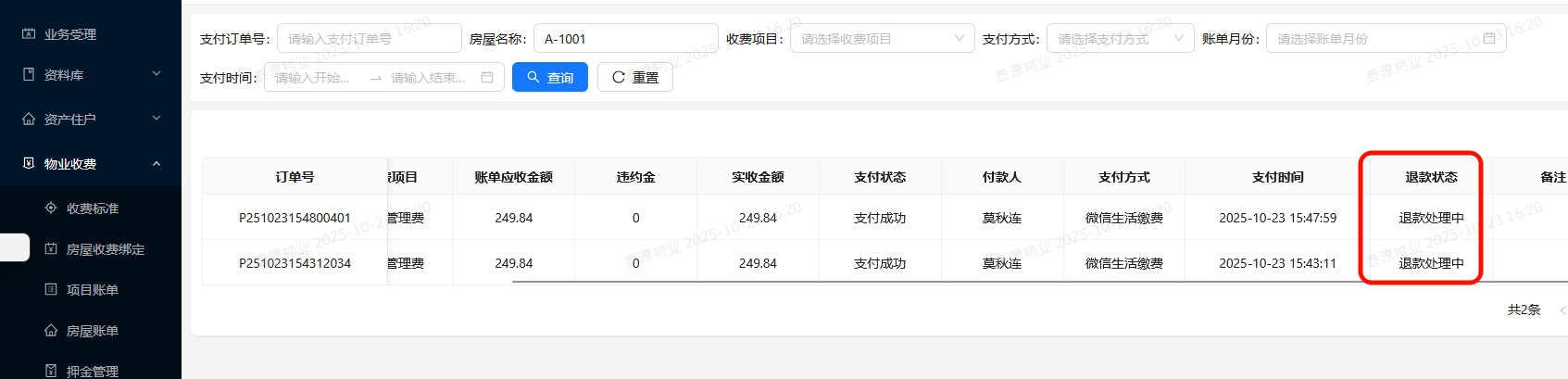
Task: Expand the 资产住户 menu chevron
Action: tap(157, 119)
